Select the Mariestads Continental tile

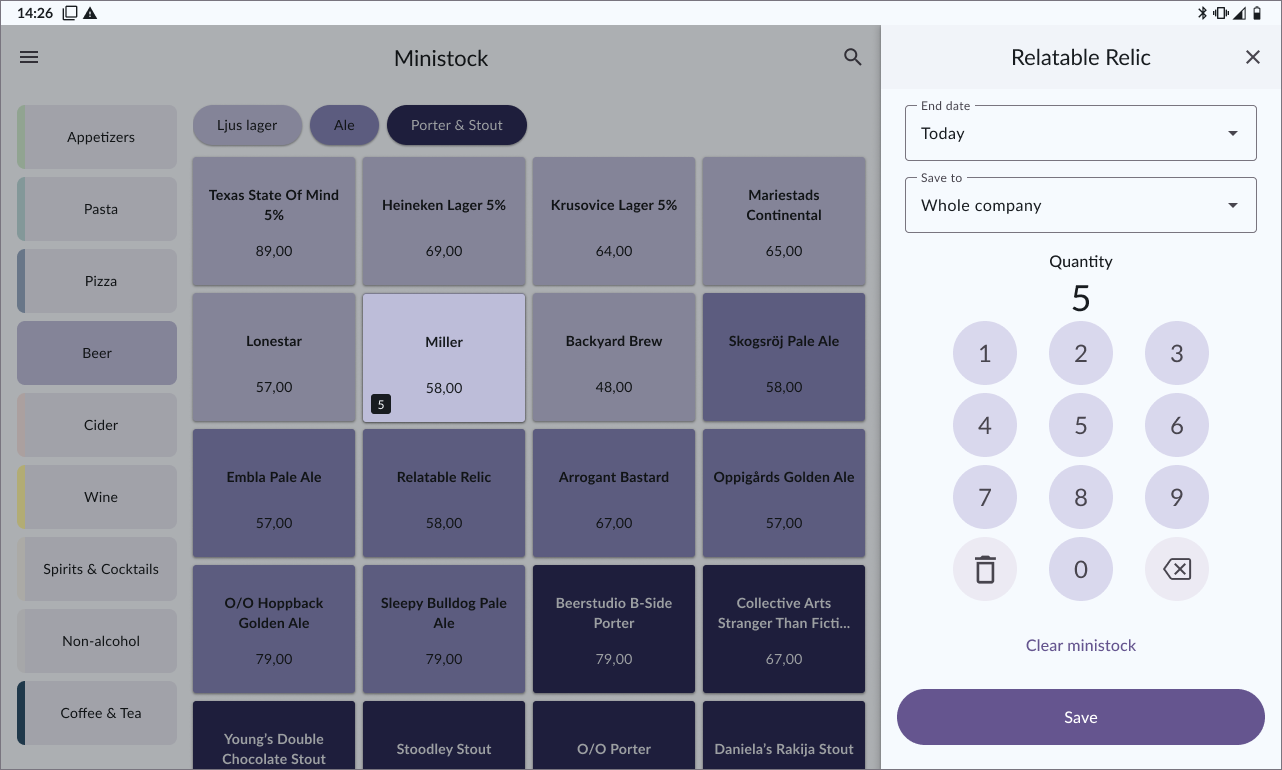(x=784, y=221)
